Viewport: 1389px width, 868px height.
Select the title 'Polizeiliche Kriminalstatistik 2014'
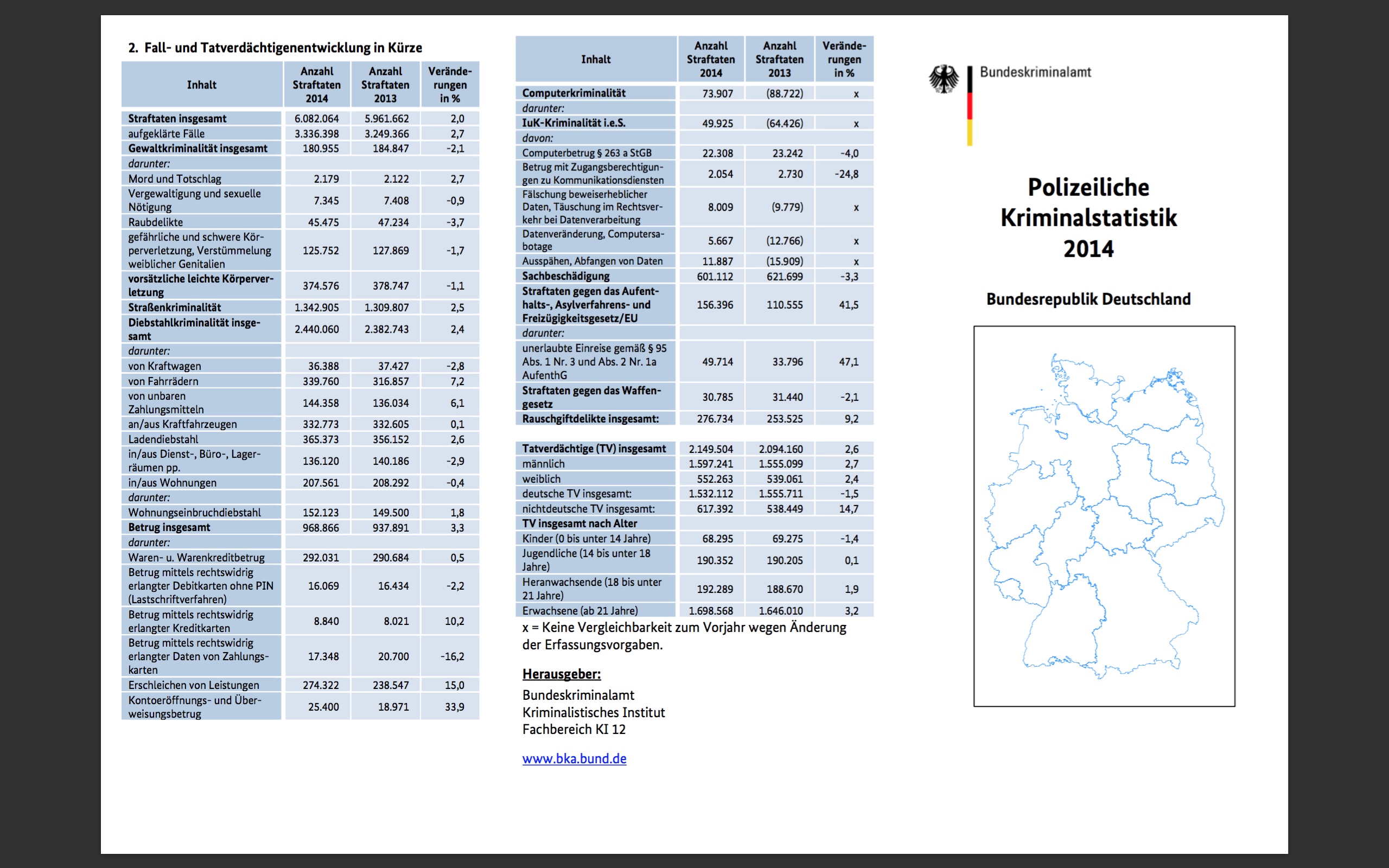click(x=1088, y=218)
